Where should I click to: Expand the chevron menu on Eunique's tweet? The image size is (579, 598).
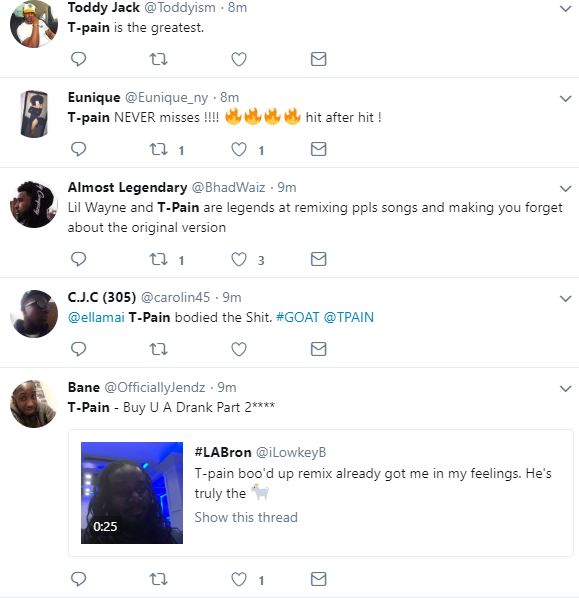tap(565, 99)
